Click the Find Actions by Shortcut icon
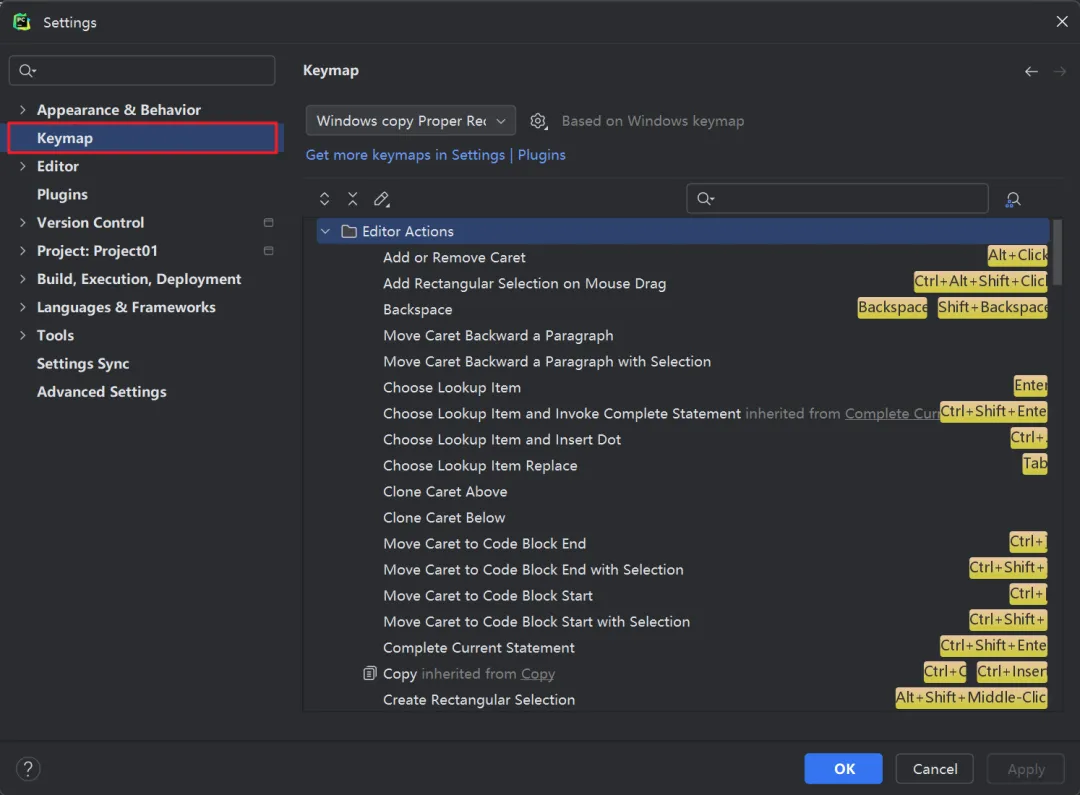This screenshot has width=1080, height=795. coord(1013,199)
